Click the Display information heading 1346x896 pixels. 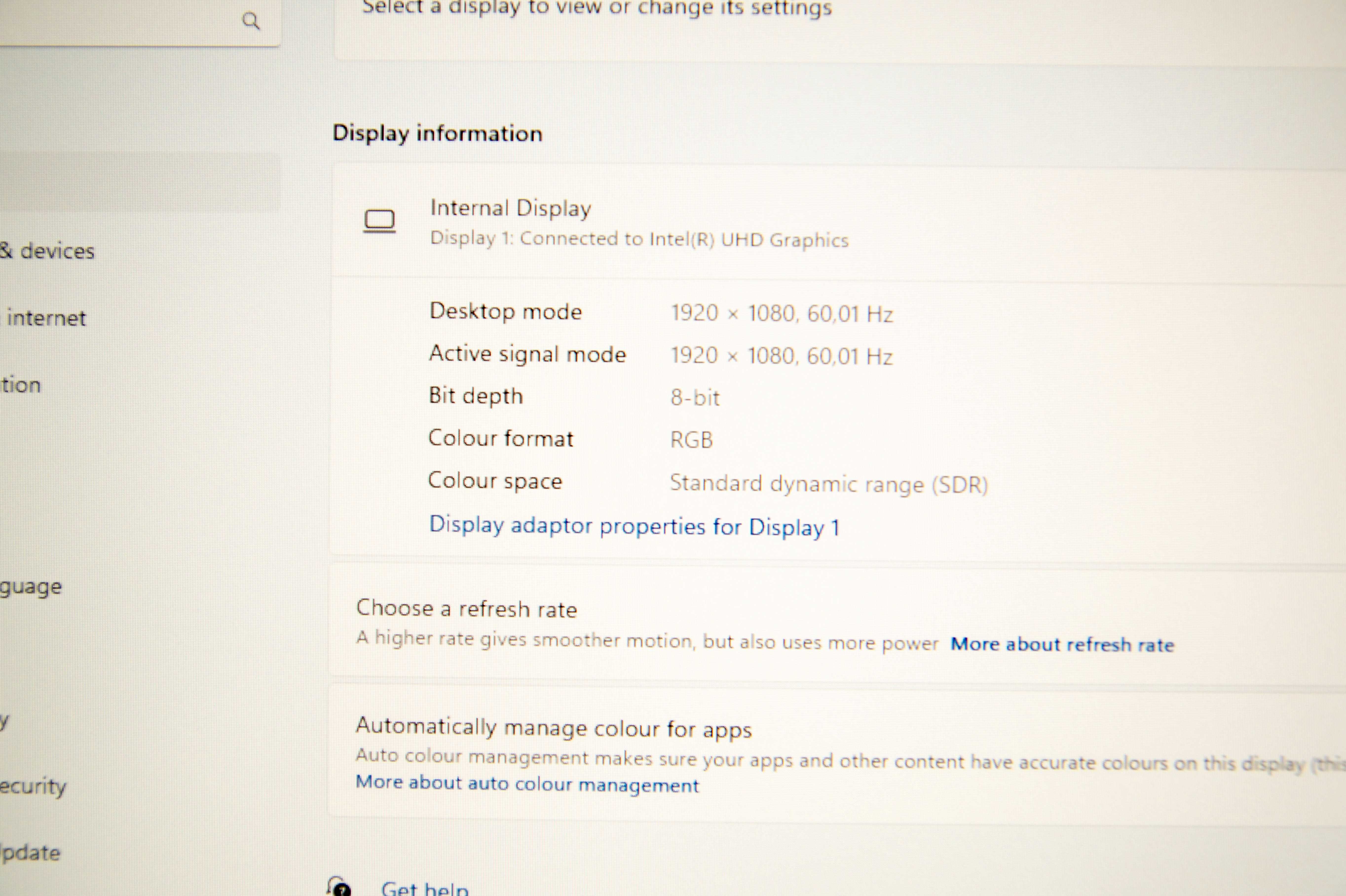click(438, 134)
